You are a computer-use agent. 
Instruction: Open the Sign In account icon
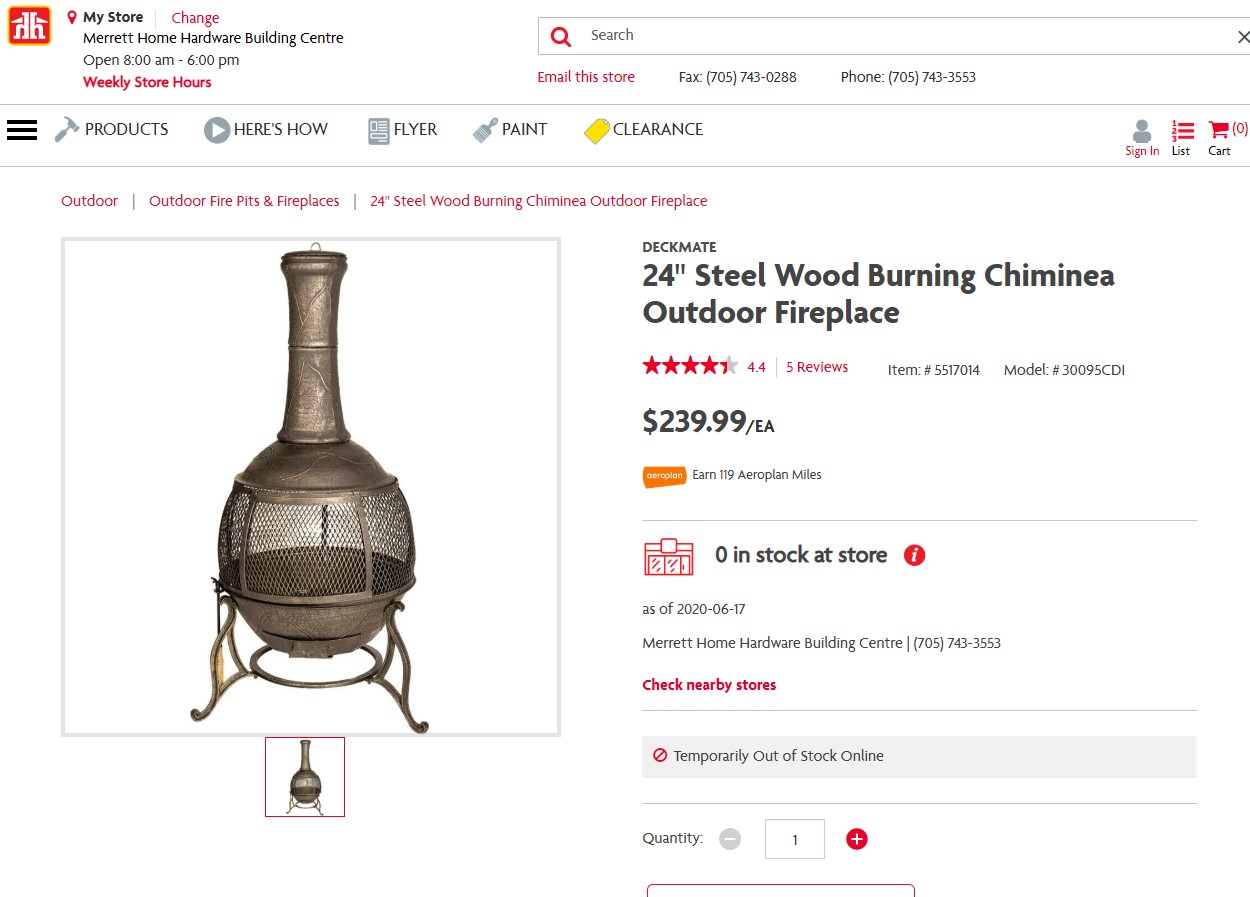[1142, 138]
